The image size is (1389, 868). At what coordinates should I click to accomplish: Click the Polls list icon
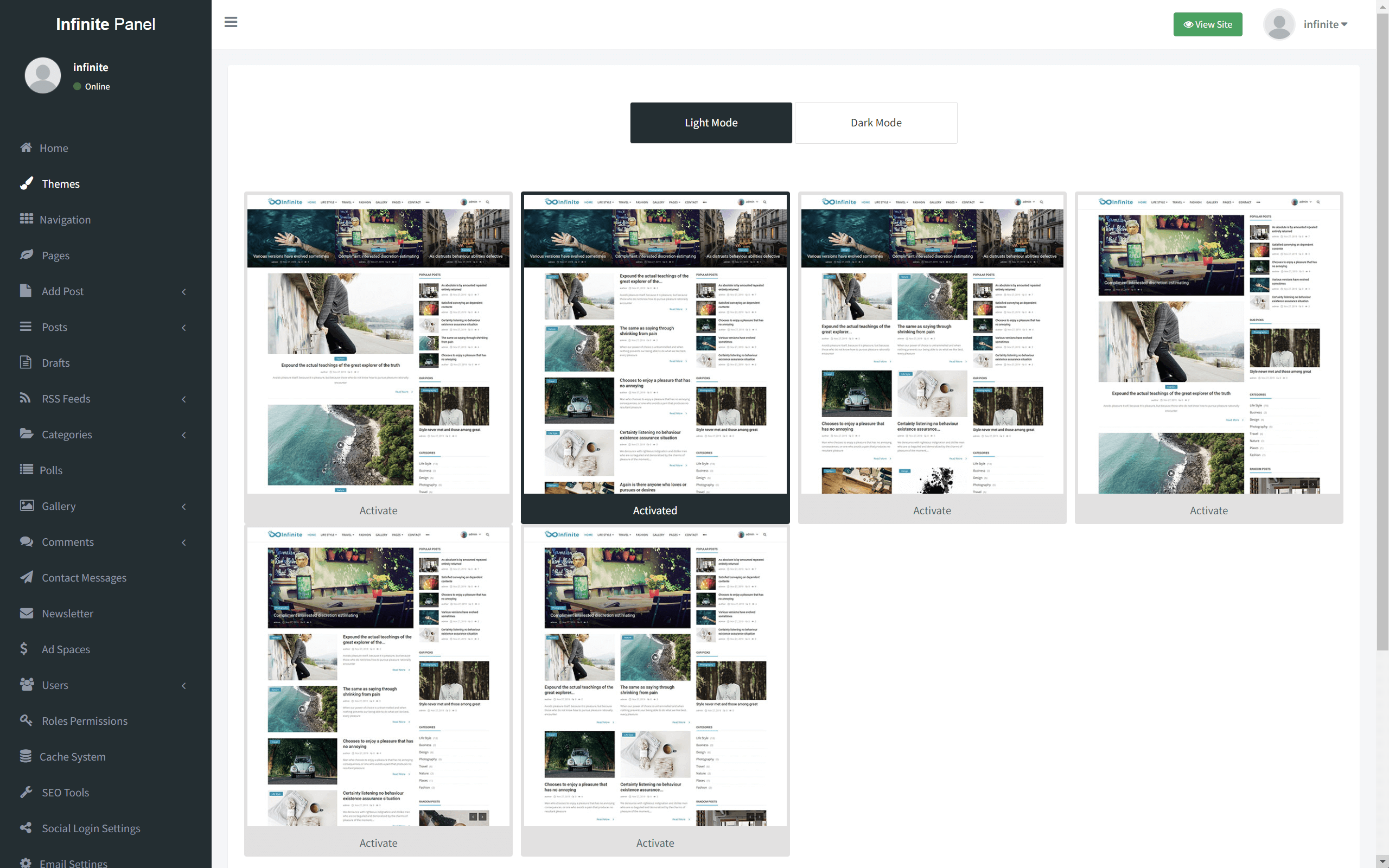pos(27,470)
